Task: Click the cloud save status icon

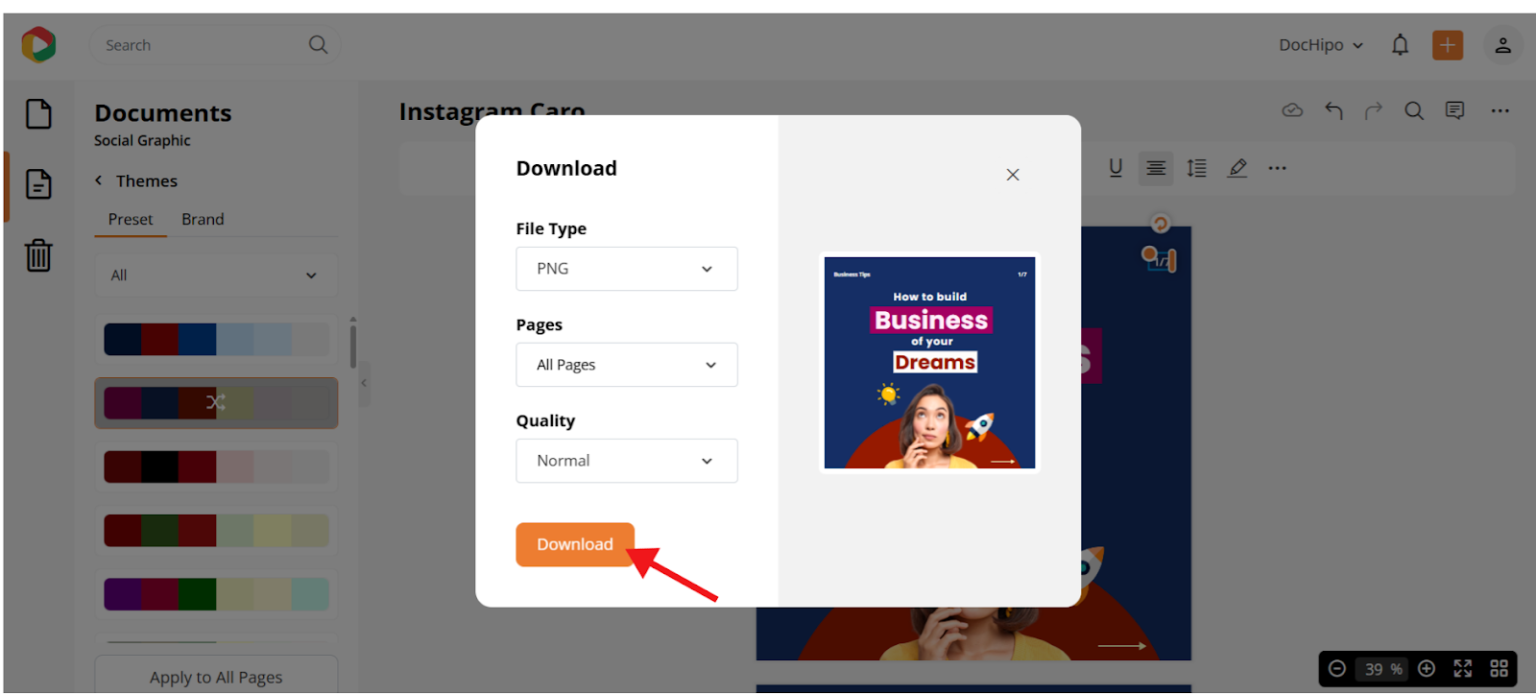Action: click(x=1292, y=110)
